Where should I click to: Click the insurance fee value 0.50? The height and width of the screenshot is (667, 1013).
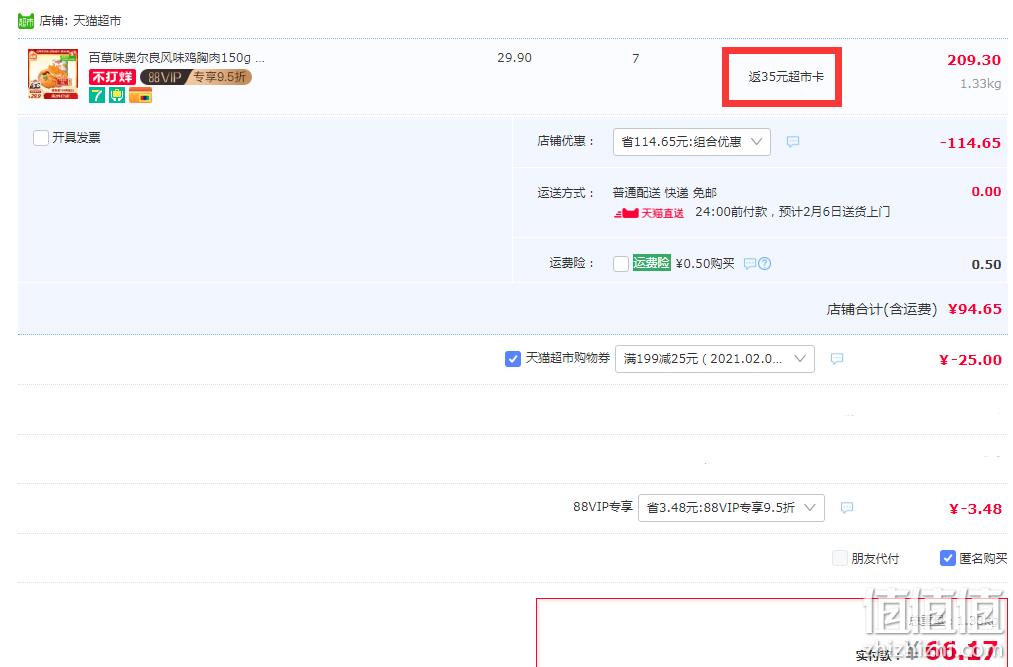point(986,264)
